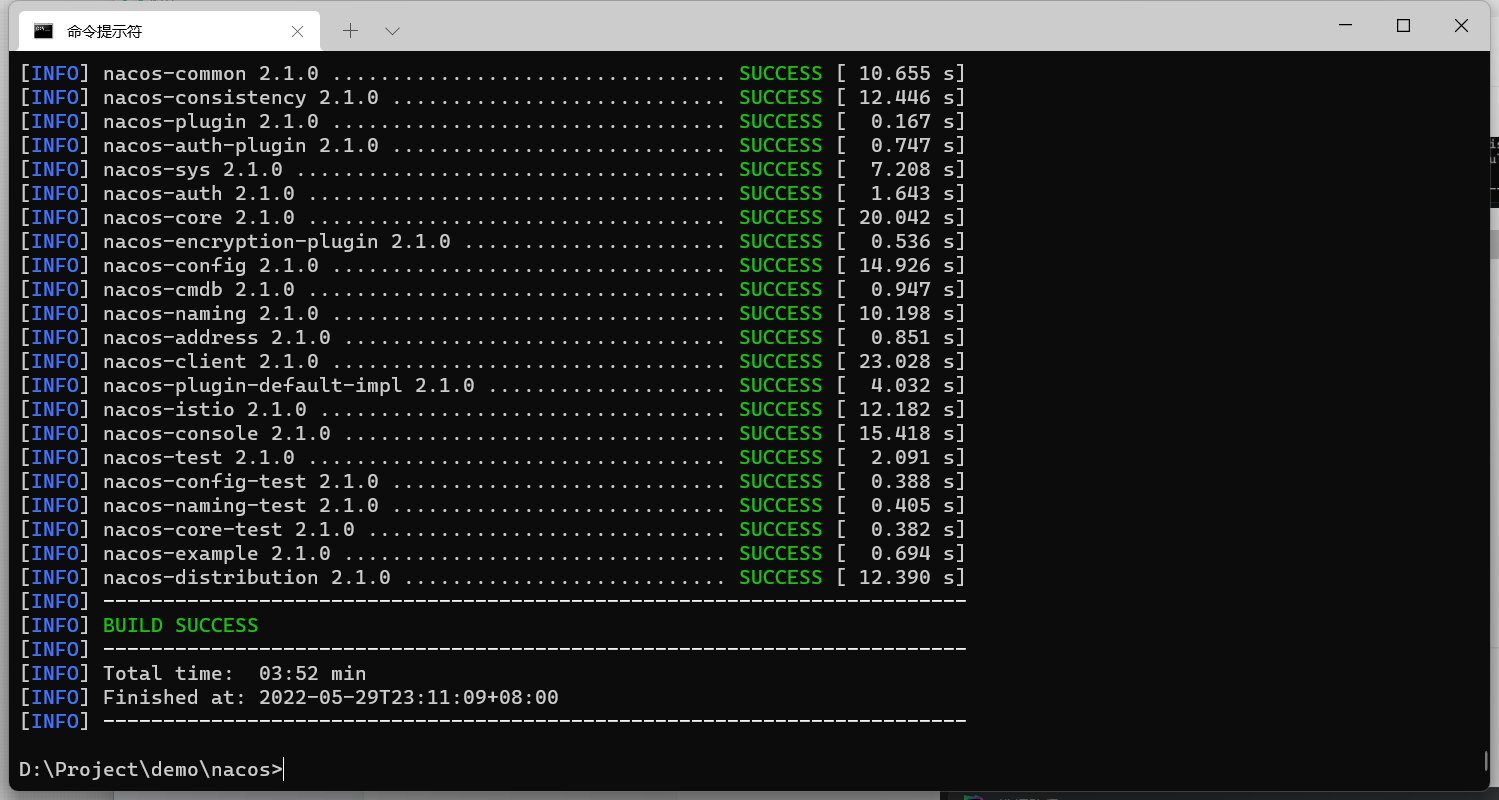Click the 23.028 s duration value

[x=907, y=361]
